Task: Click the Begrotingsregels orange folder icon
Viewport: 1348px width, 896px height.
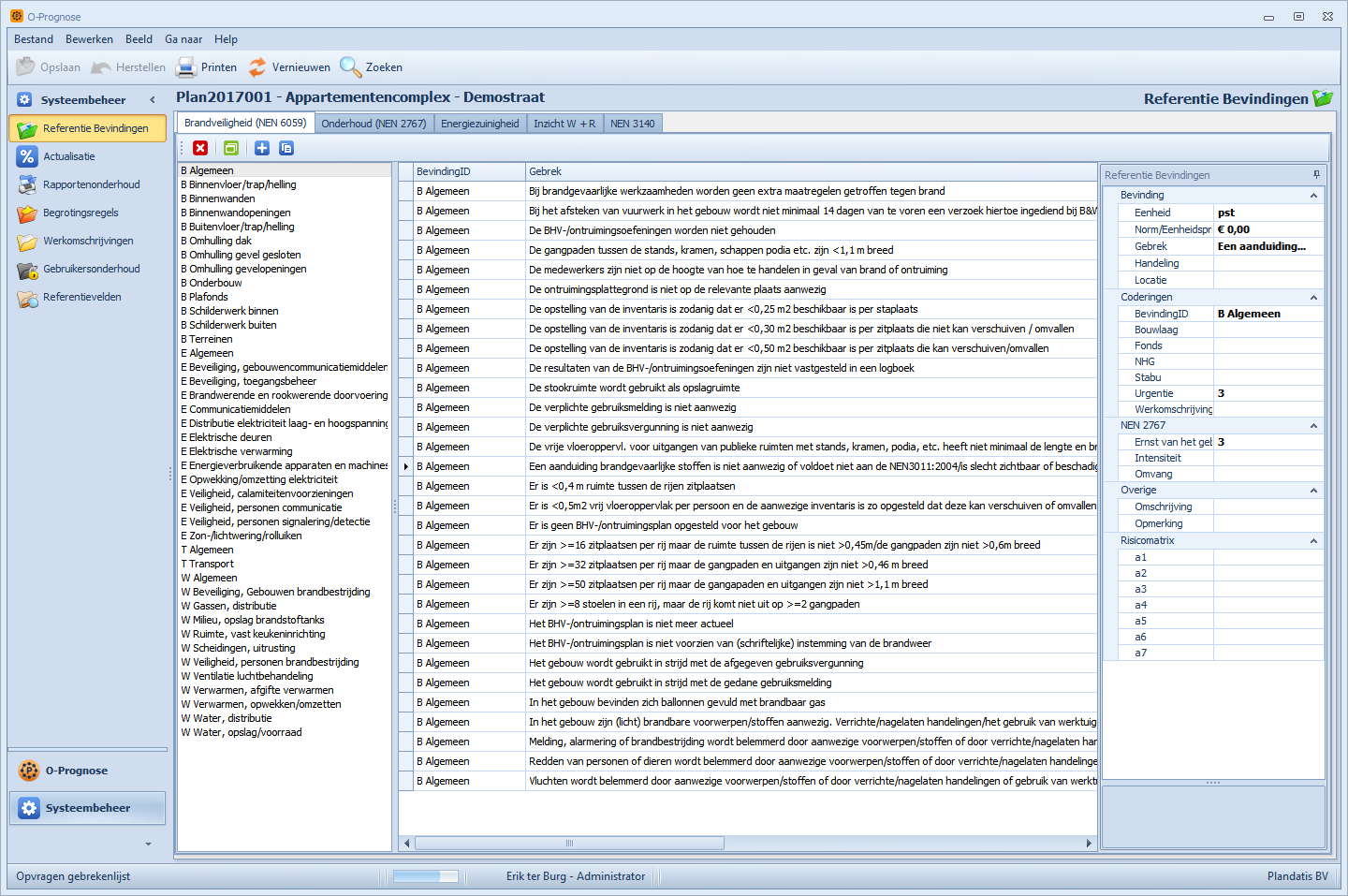Action: click(x=27, y=213)
